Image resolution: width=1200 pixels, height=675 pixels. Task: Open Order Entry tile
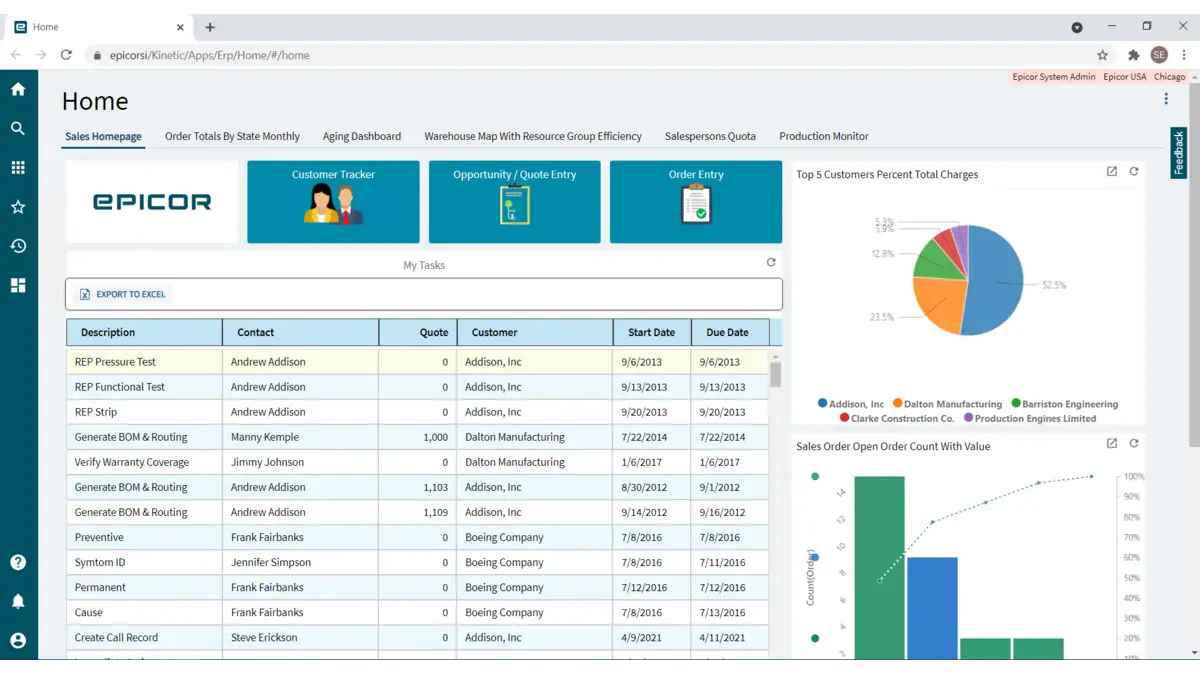pyautogui.click(x=696, y=202)
